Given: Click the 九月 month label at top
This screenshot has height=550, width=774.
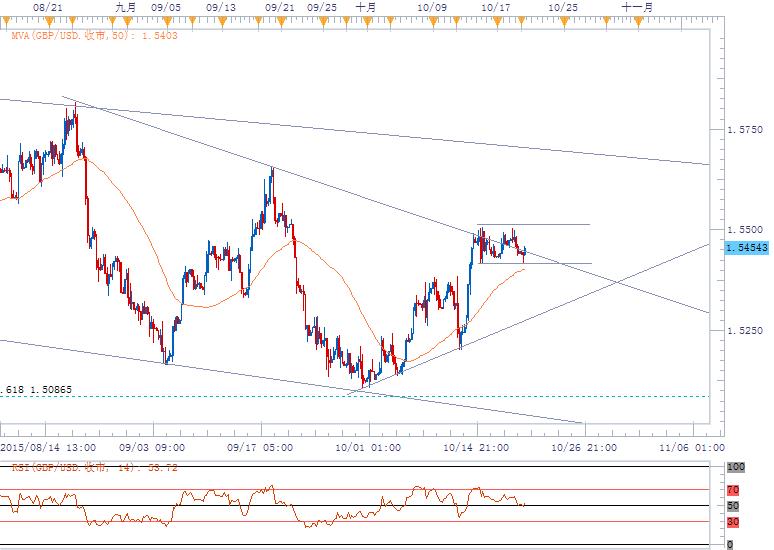Looking at the screenshot, I should [x=125, y=7].
